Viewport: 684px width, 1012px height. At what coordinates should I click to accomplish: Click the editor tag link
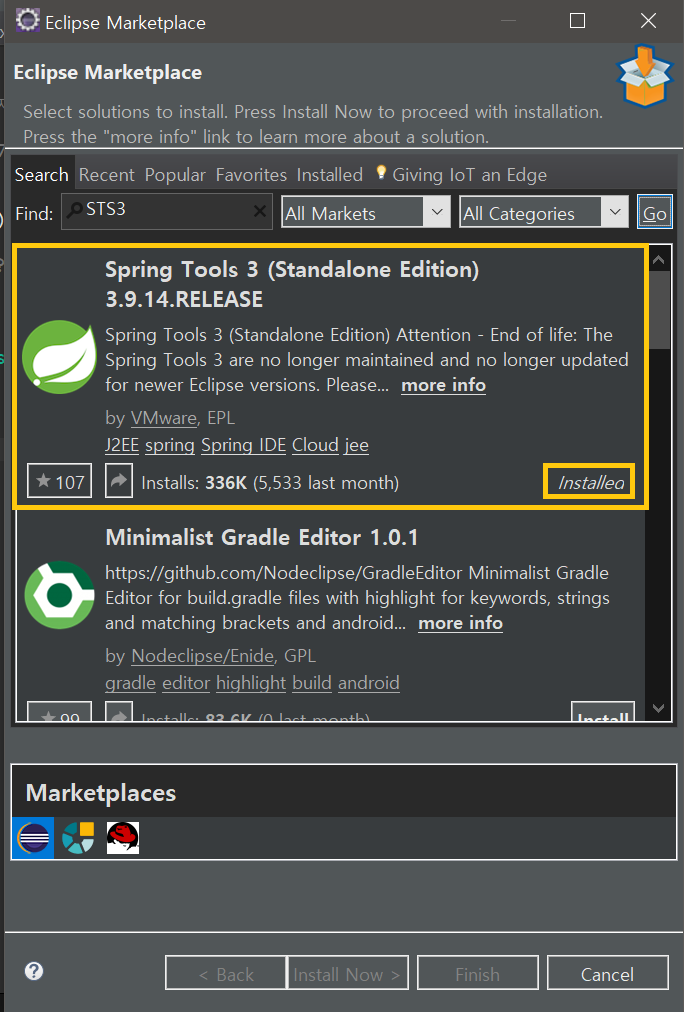(186, 683)
